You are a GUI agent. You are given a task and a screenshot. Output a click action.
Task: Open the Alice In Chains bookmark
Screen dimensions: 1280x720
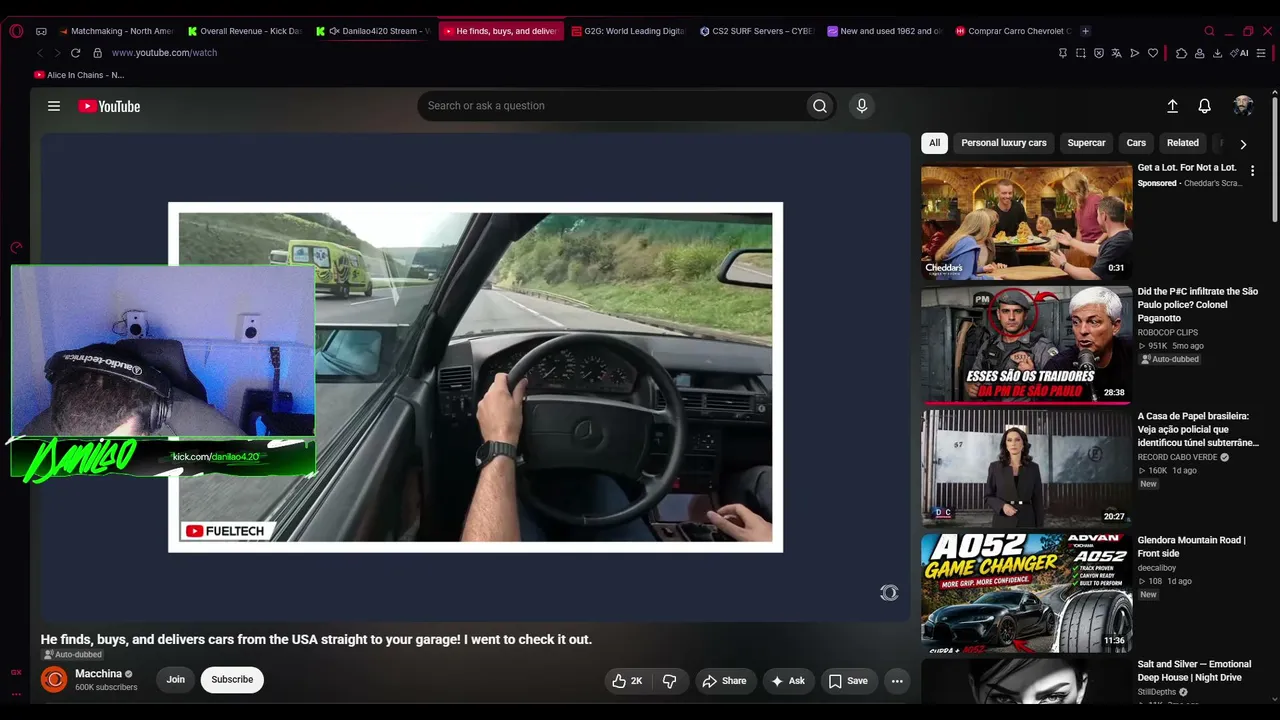click(x=79, y=75)
